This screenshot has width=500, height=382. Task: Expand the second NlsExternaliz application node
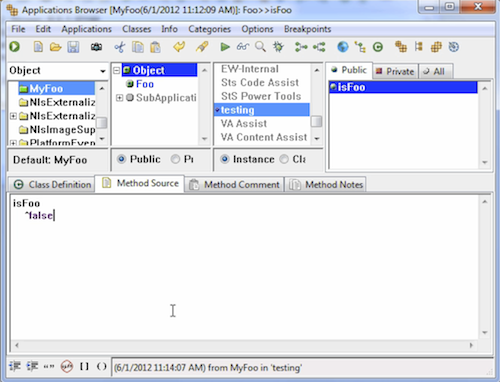tap(13, 116)
